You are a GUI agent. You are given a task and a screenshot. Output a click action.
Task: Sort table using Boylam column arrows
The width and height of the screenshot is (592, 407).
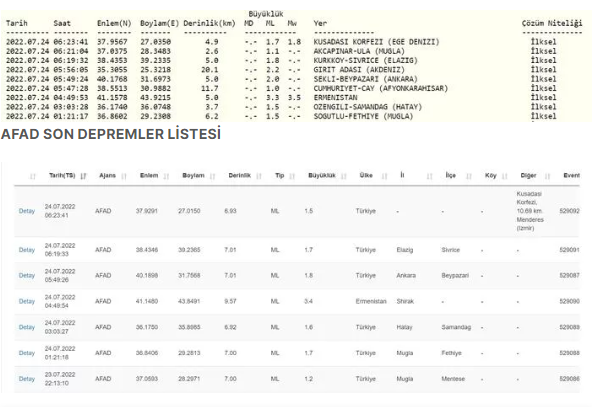pyautogui.click(x=212, y=176)
